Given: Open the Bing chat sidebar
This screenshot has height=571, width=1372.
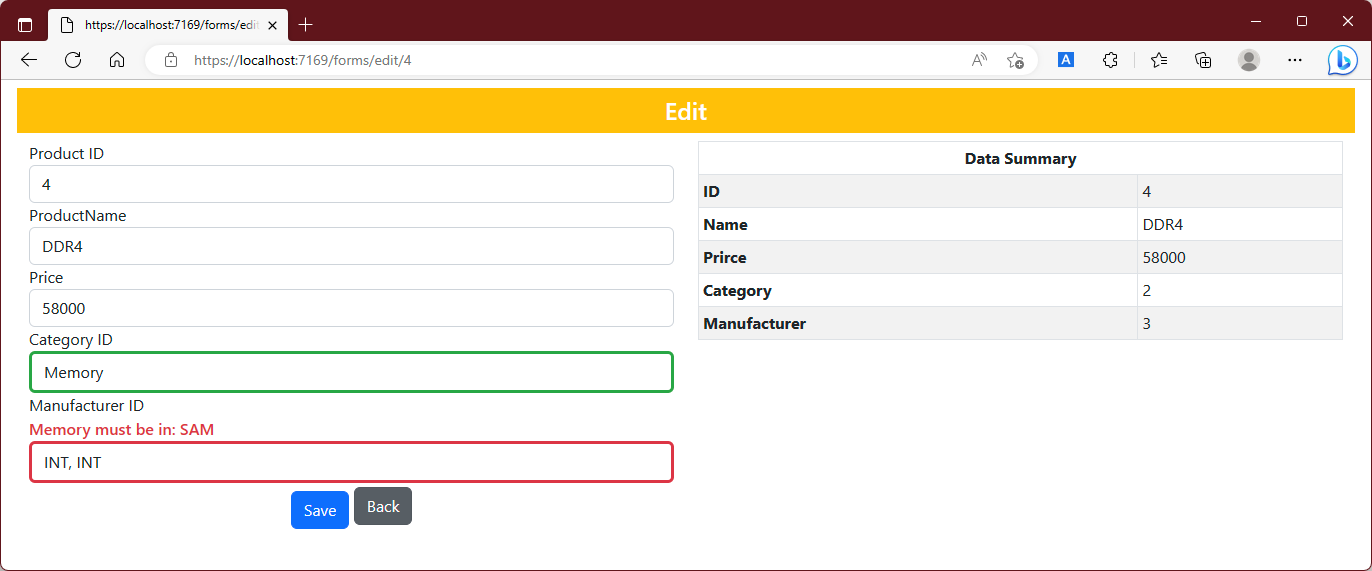Looking at the screenshot, I should 1342,60.
